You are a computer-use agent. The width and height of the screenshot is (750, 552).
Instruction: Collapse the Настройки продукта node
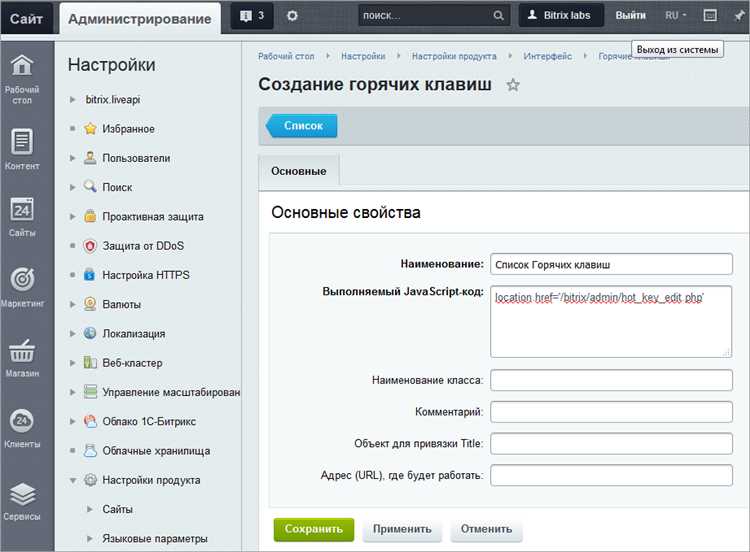73,480
